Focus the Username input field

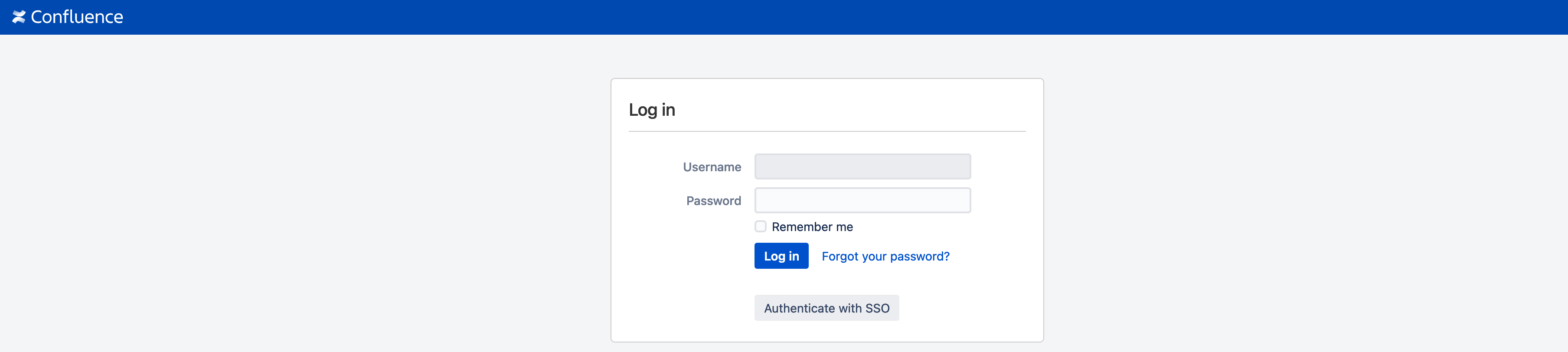[x=862, y=166]
